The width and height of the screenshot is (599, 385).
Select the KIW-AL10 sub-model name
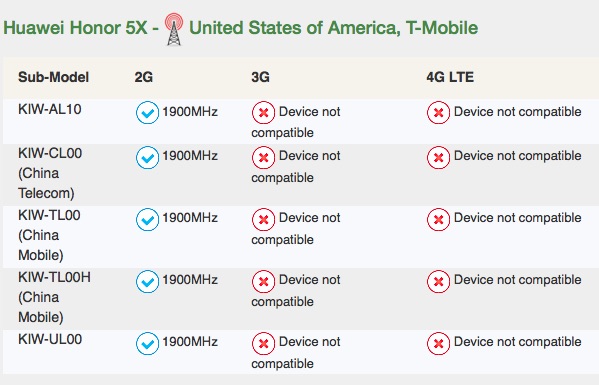50,110
